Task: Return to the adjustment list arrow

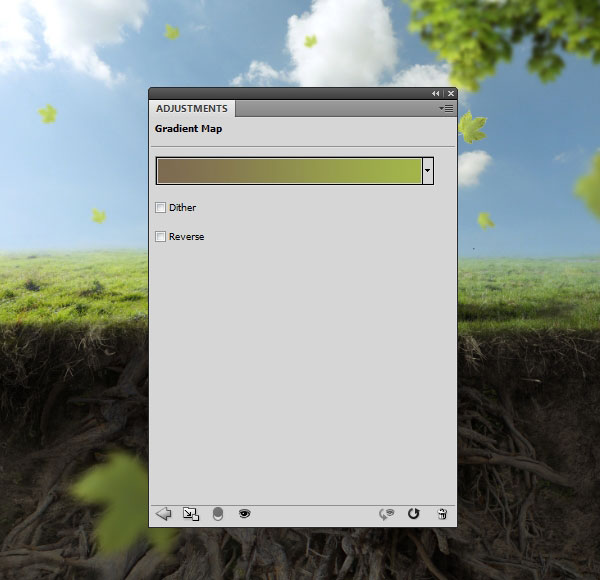Action: point(164,514)
